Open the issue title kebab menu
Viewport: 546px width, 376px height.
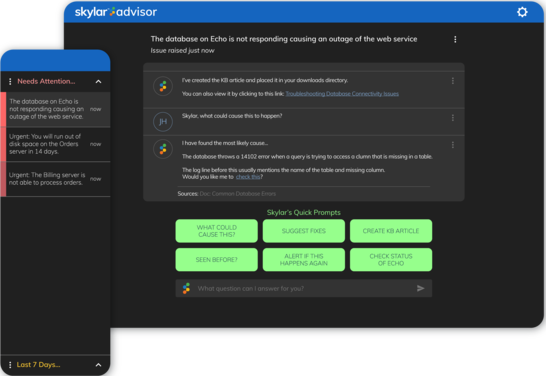[455, 39]
